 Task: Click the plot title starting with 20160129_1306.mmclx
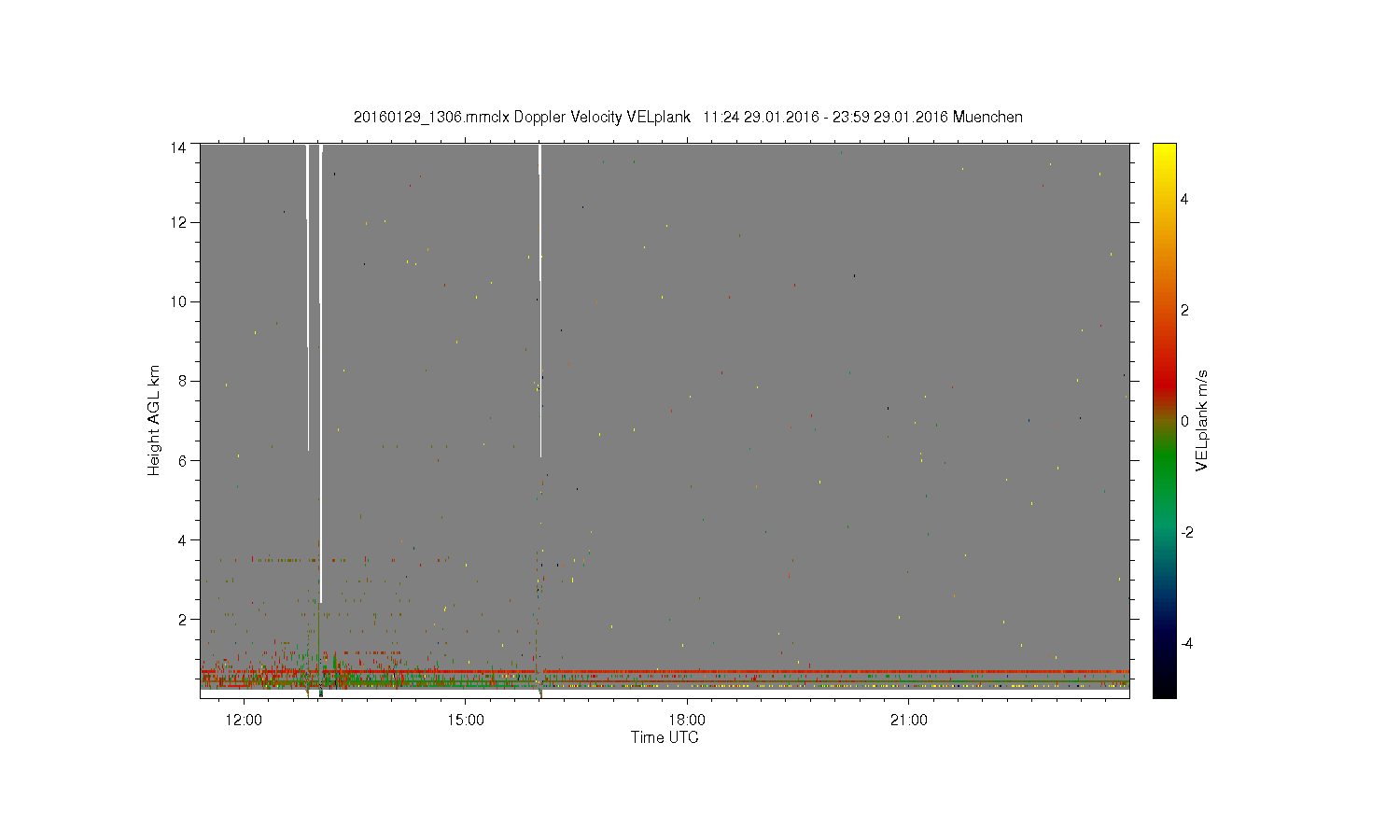pyautogui.click(x=688, y=118)
